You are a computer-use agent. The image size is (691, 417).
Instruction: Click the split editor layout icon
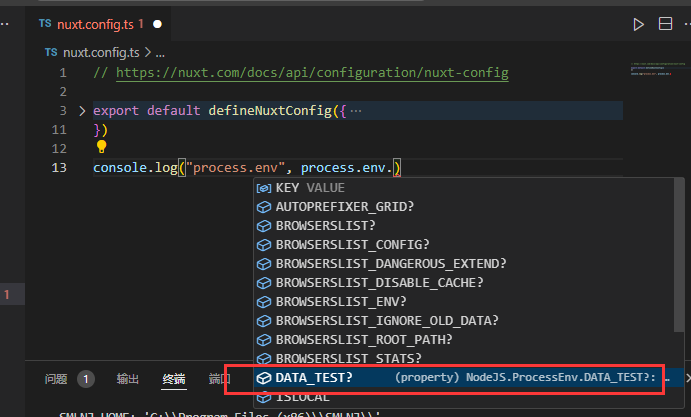pos(665,24)
